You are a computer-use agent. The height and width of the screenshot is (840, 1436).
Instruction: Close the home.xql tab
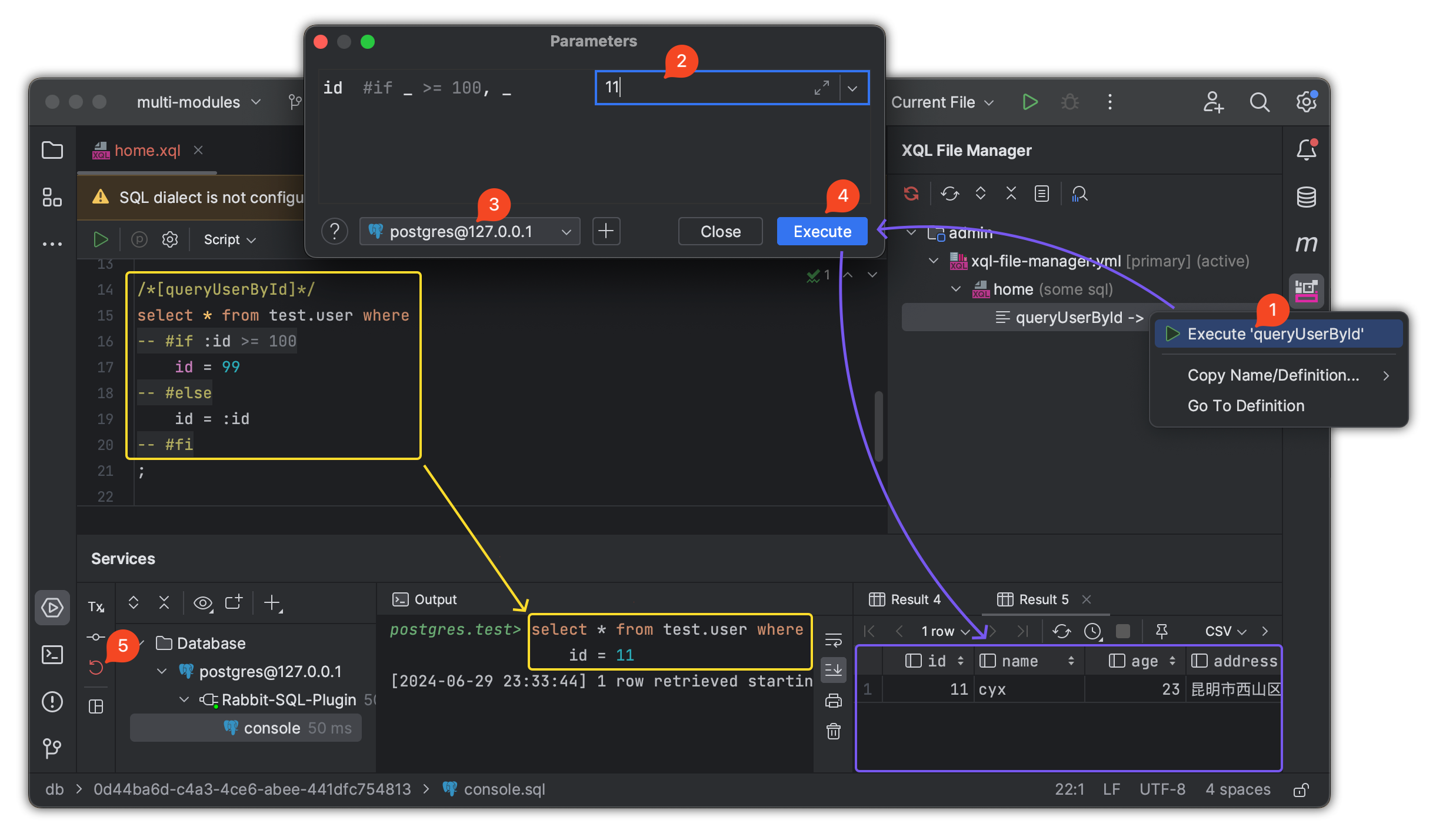pyautogui.click(x=198, y=150)
